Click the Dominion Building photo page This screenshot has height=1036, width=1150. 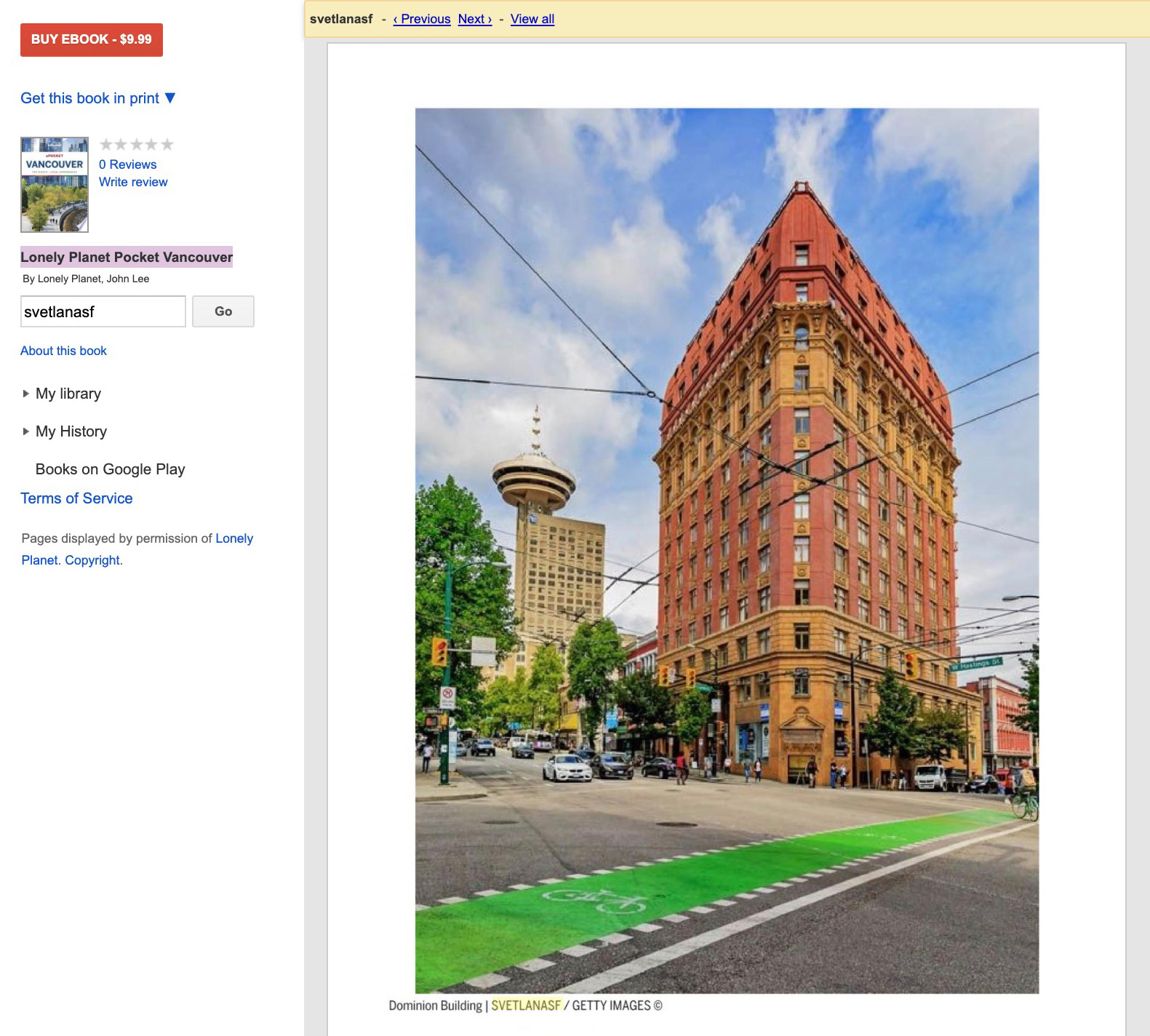click(x=727, y=551)
